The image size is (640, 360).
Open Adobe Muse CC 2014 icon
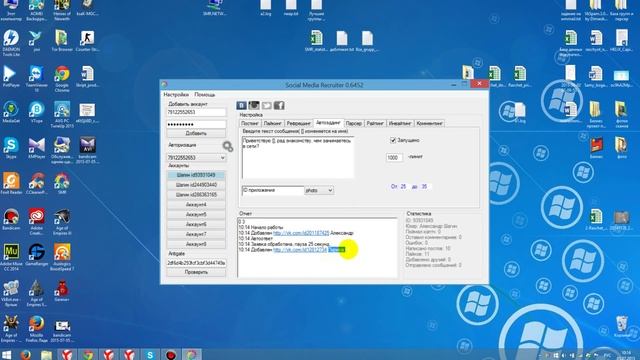tap(11, 257)
